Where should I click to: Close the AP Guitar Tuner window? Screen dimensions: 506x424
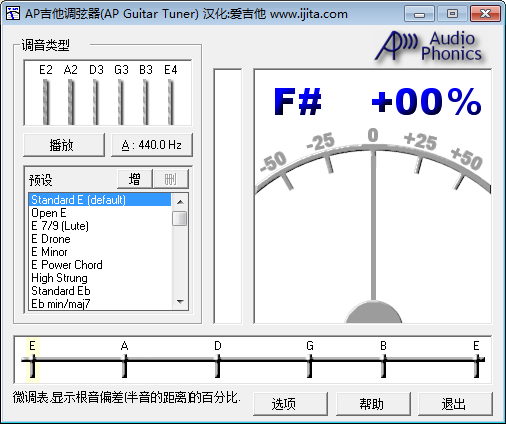(485, 14)
